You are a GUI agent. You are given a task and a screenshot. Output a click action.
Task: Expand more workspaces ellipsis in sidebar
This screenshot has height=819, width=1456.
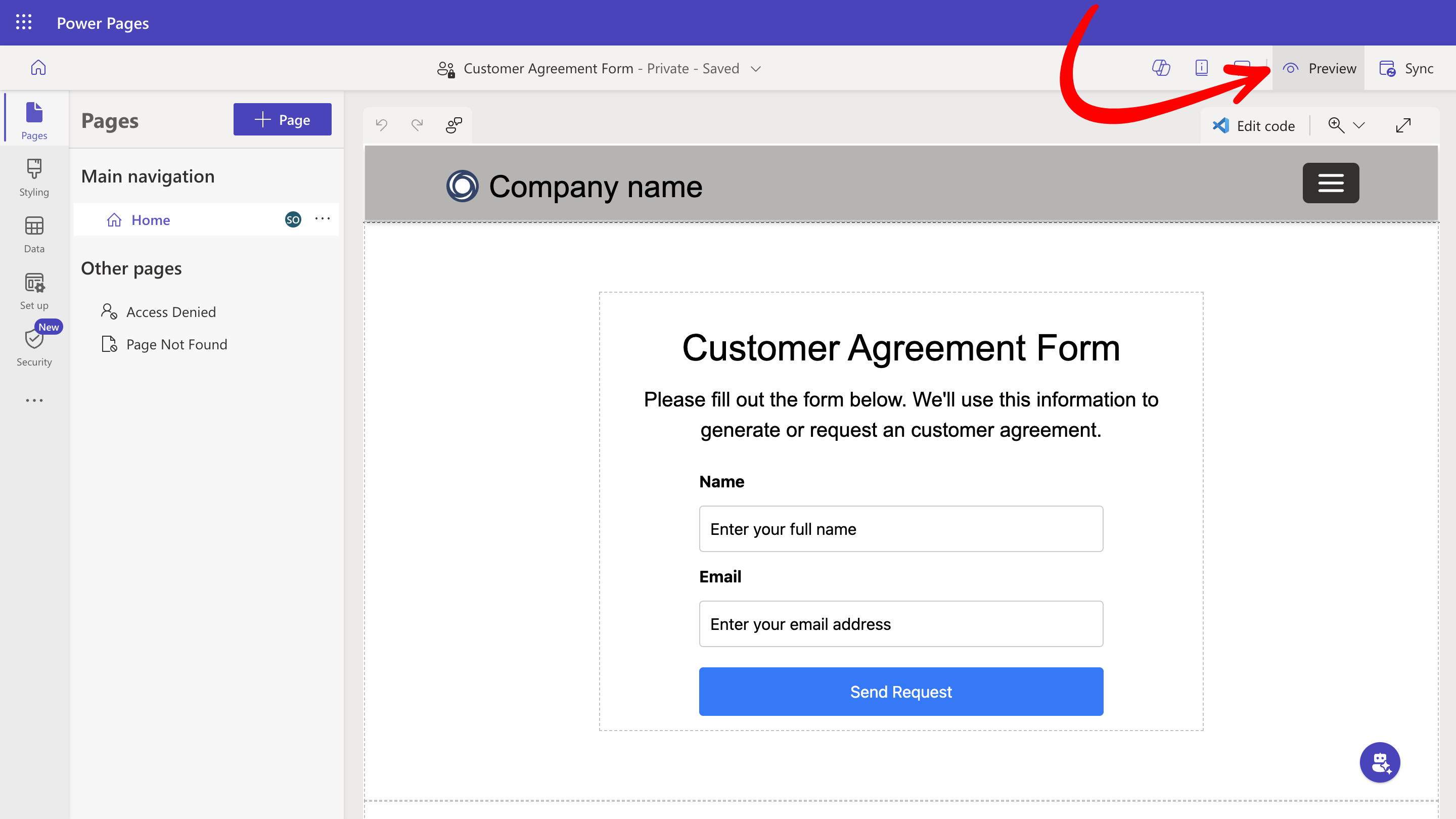pyautogui.click(x=34, y=400)
